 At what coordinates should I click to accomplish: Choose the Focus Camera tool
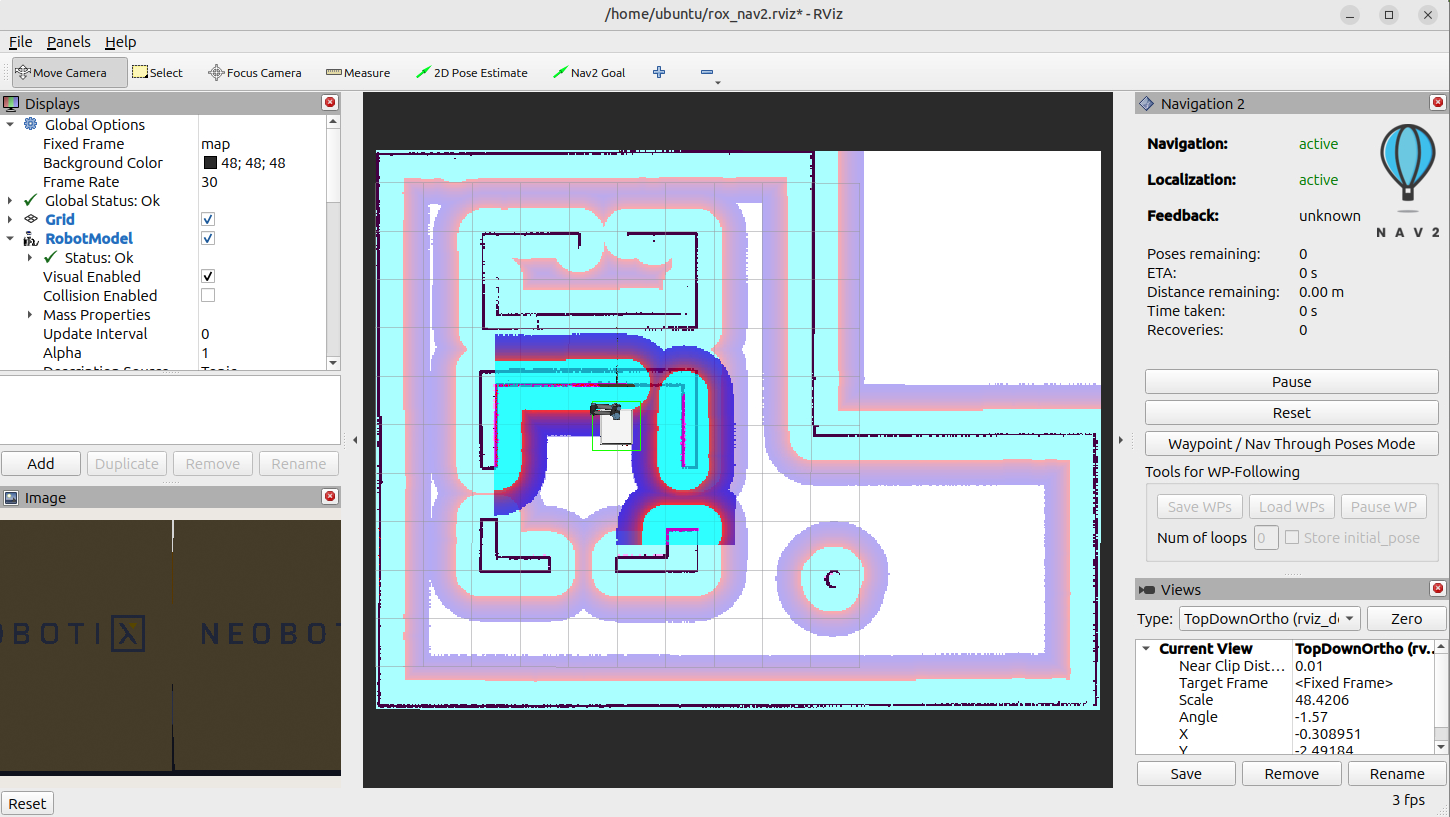(x=255, y=72)
